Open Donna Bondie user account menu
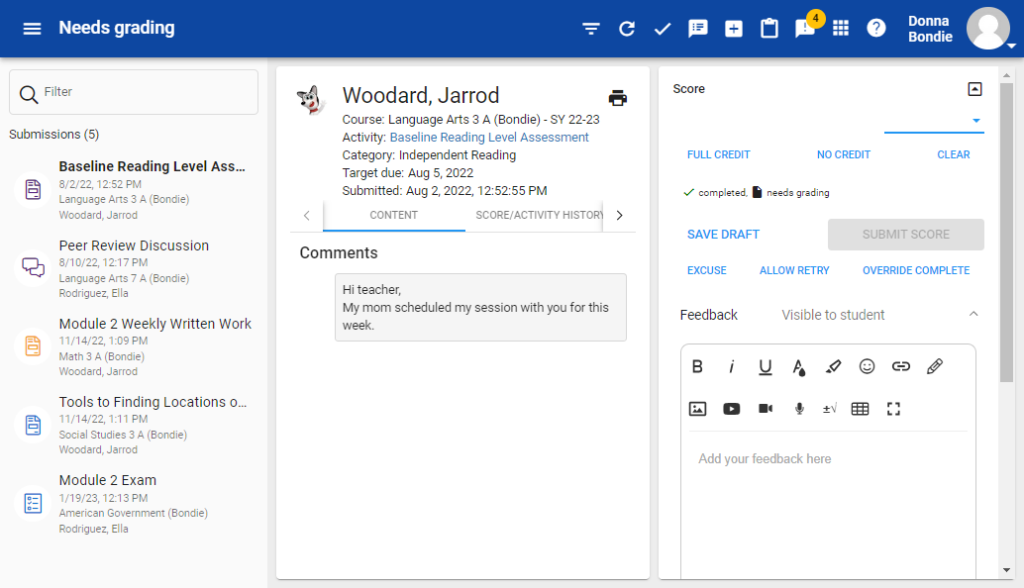The height and width of the screenshot is (588, 1024). click(988, 28)
